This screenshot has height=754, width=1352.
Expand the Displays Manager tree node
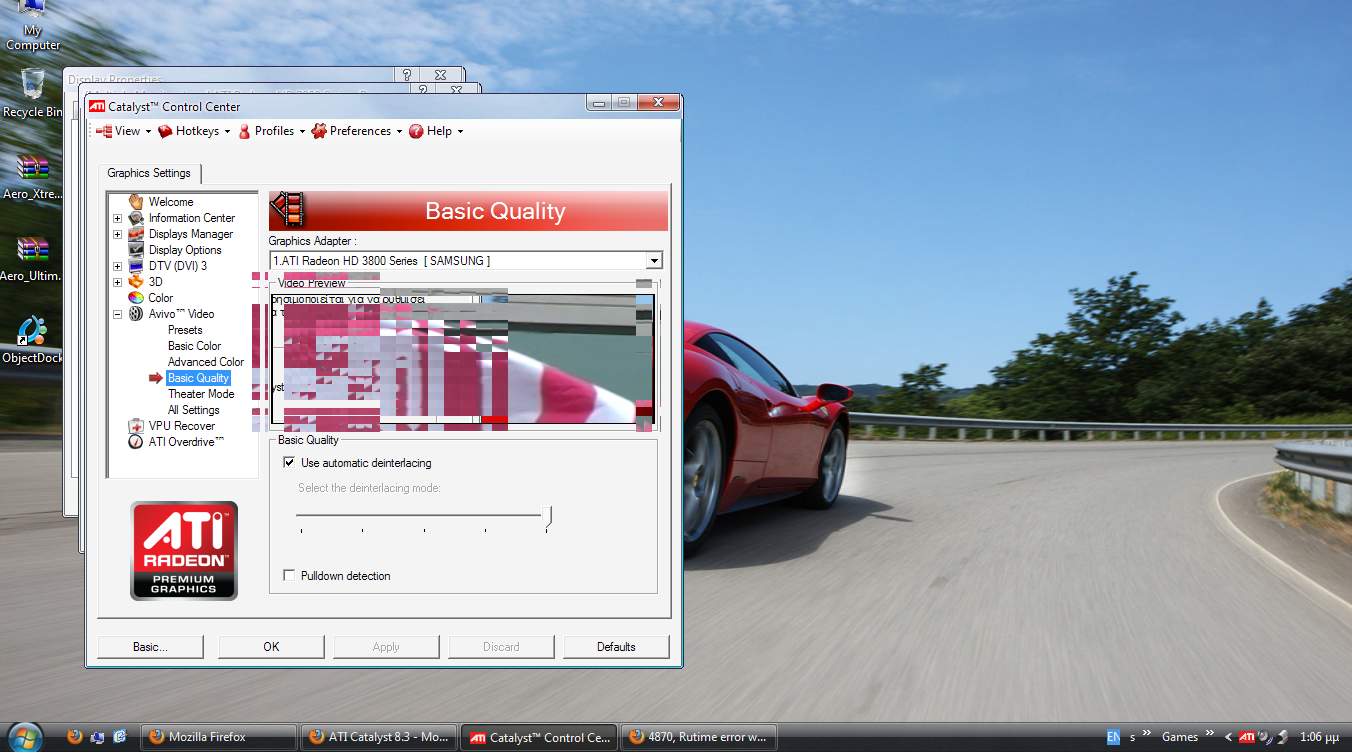pyautogui.click(x=117, y=234)
